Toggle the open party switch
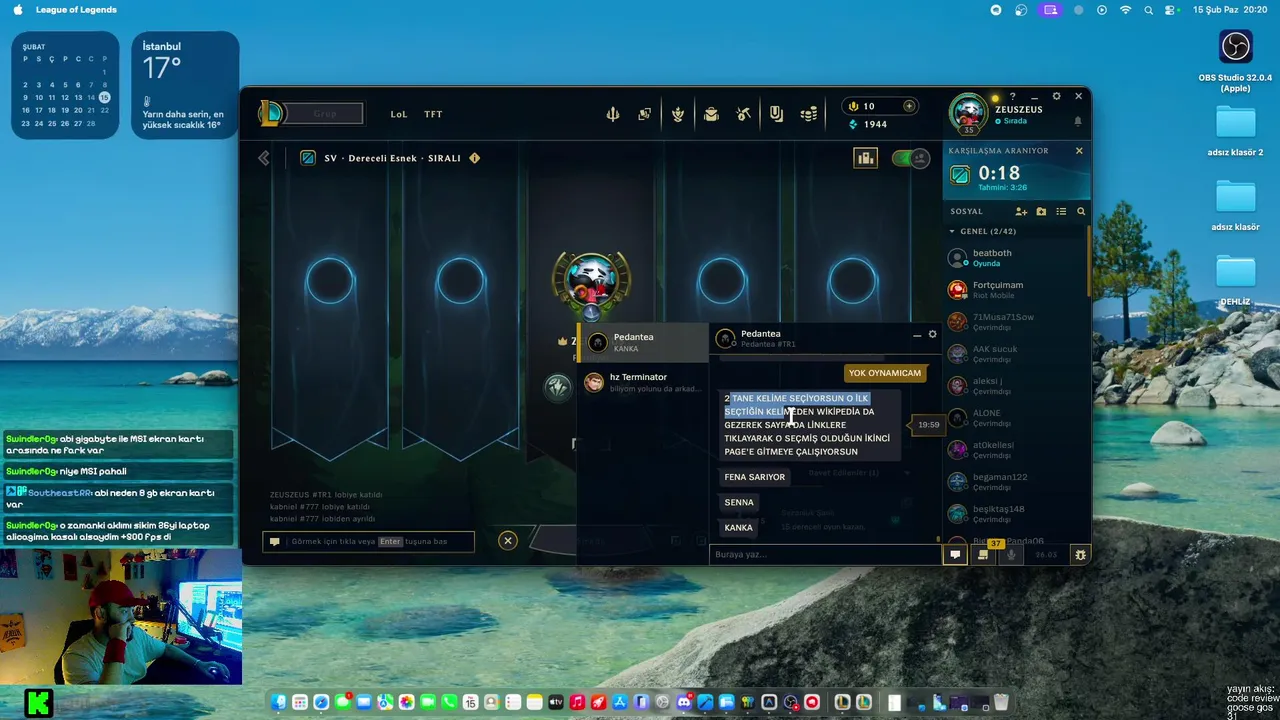Image resolution: width=1280 pixels, height=720 pixels. tap(910, 158)
